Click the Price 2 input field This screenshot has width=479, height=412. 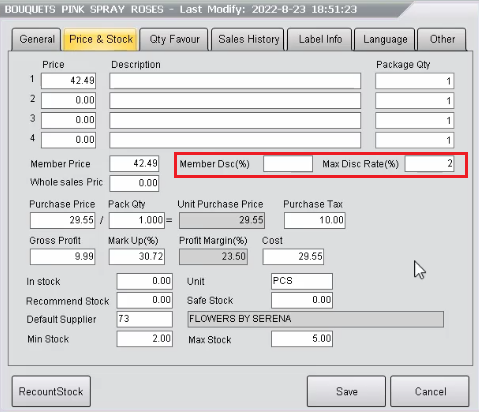pos(68,101)
